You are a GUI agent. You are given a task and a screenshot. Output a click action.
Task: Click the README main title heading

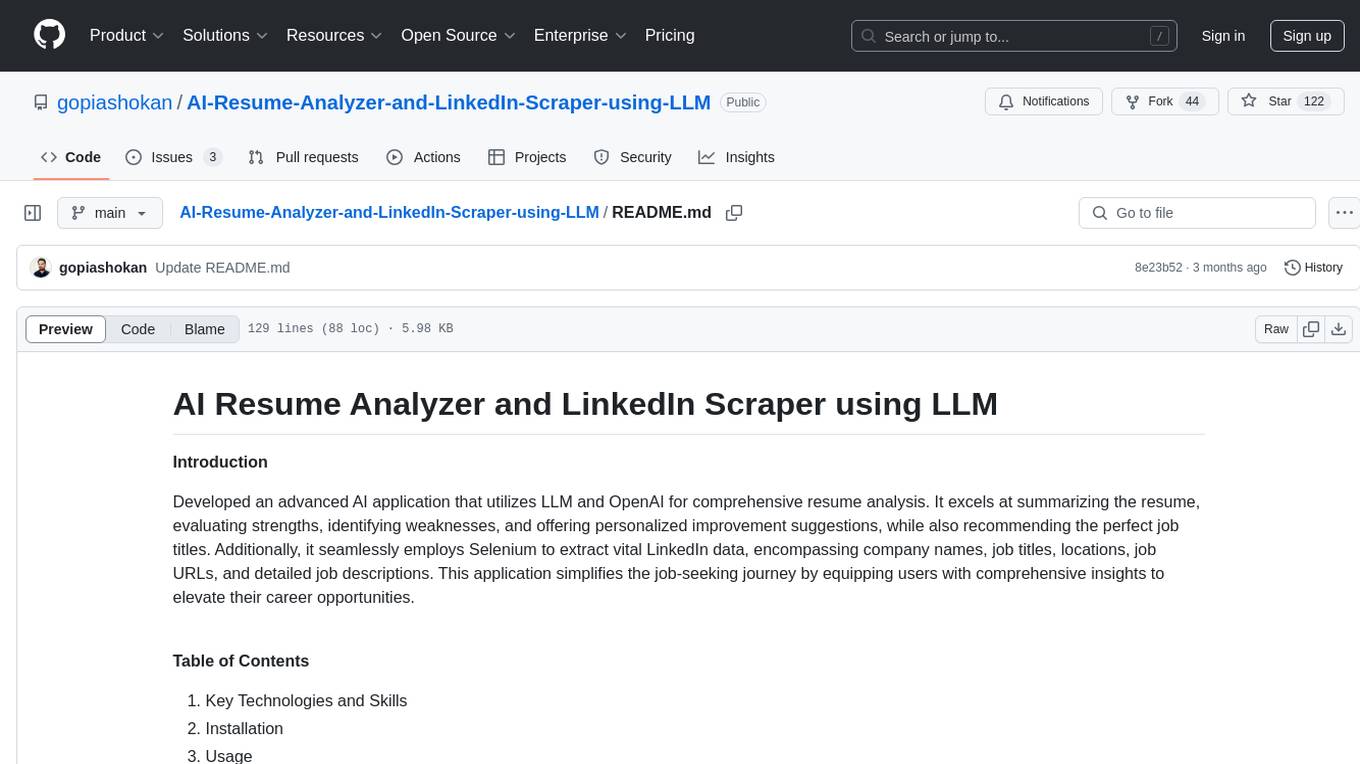[x=585, y=404]
